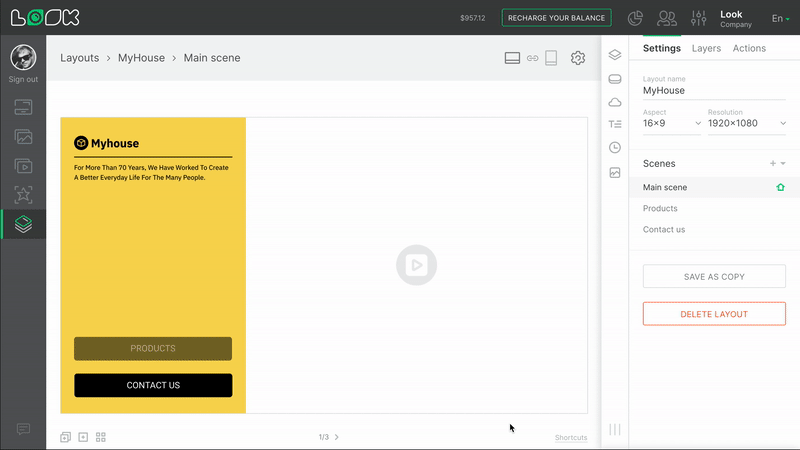This screenshot has height=450, width=800.
Task: Click the Recharge Your Balance button
Action: 556,18
